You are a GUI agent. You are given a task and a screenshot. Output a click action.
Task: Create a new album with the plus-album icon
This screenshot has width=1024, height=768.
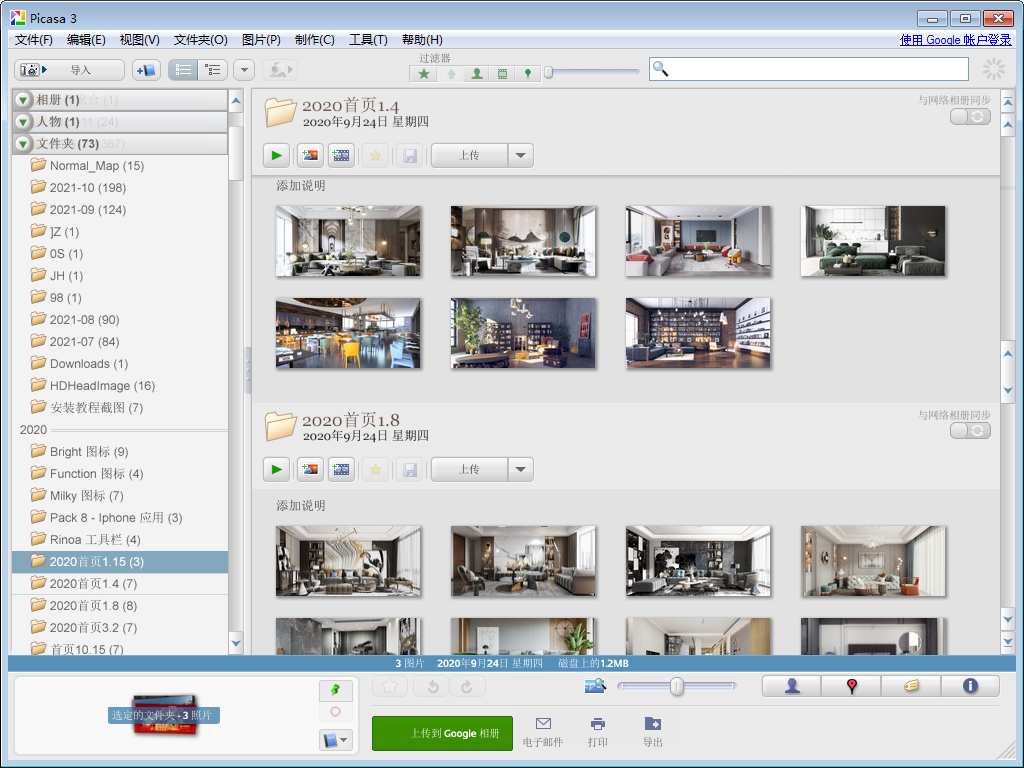click(x=146, y=70)
